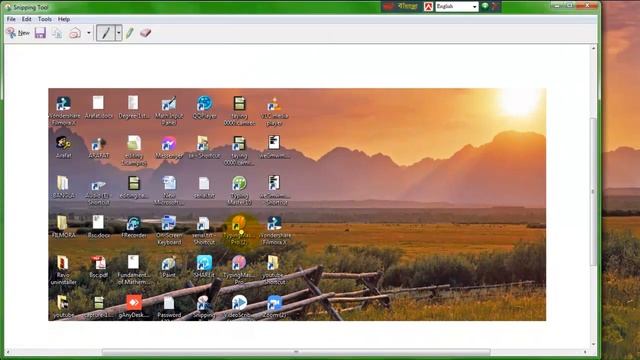Screen dimensions: 640x360
Task: Select the Eraser tool
Action: 145,33
